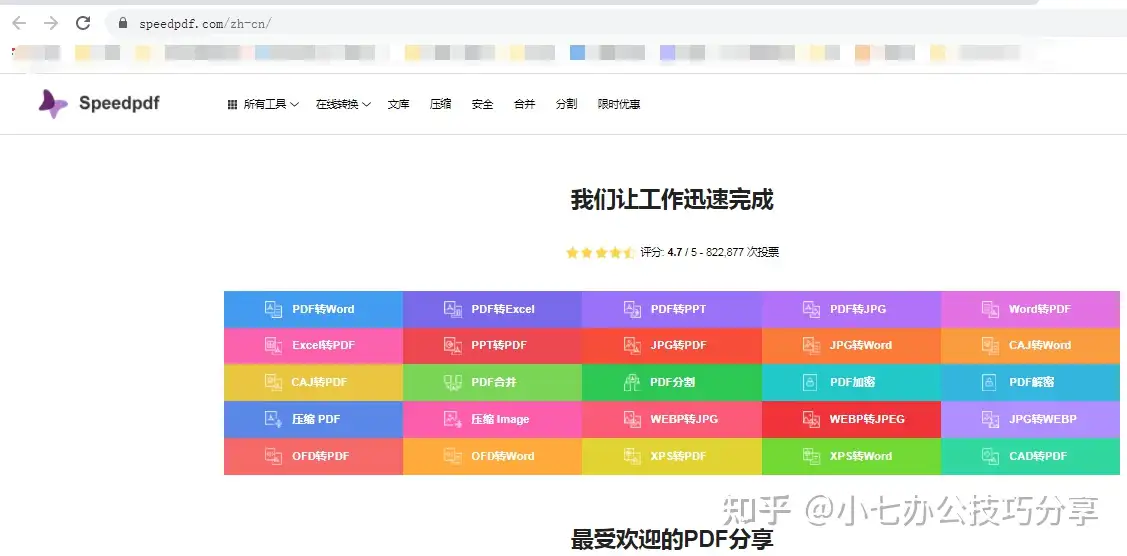This screenshot has height=556, width=1127.
Task: Reload the page with the refresh icon
Action: pyautogui.click(x=83, y=23)
